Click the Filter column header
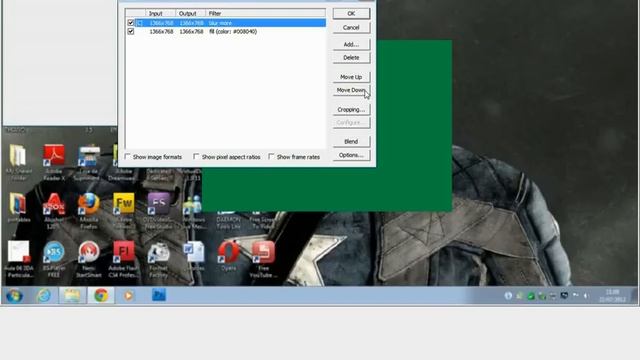The image size is (640, 360). pyautogui.click(x=265, y=13)
